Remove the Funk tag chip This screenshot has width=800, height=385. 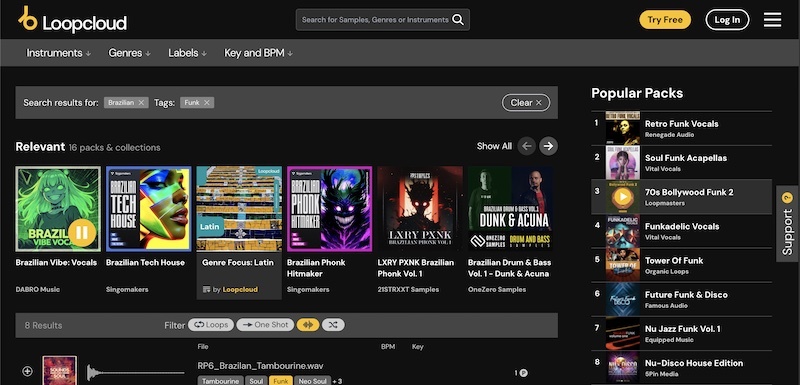pos(207,102)
